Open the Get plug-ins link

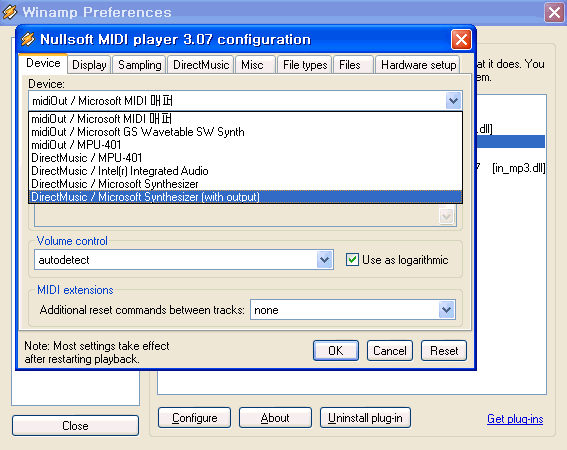(x=515, y=419)
